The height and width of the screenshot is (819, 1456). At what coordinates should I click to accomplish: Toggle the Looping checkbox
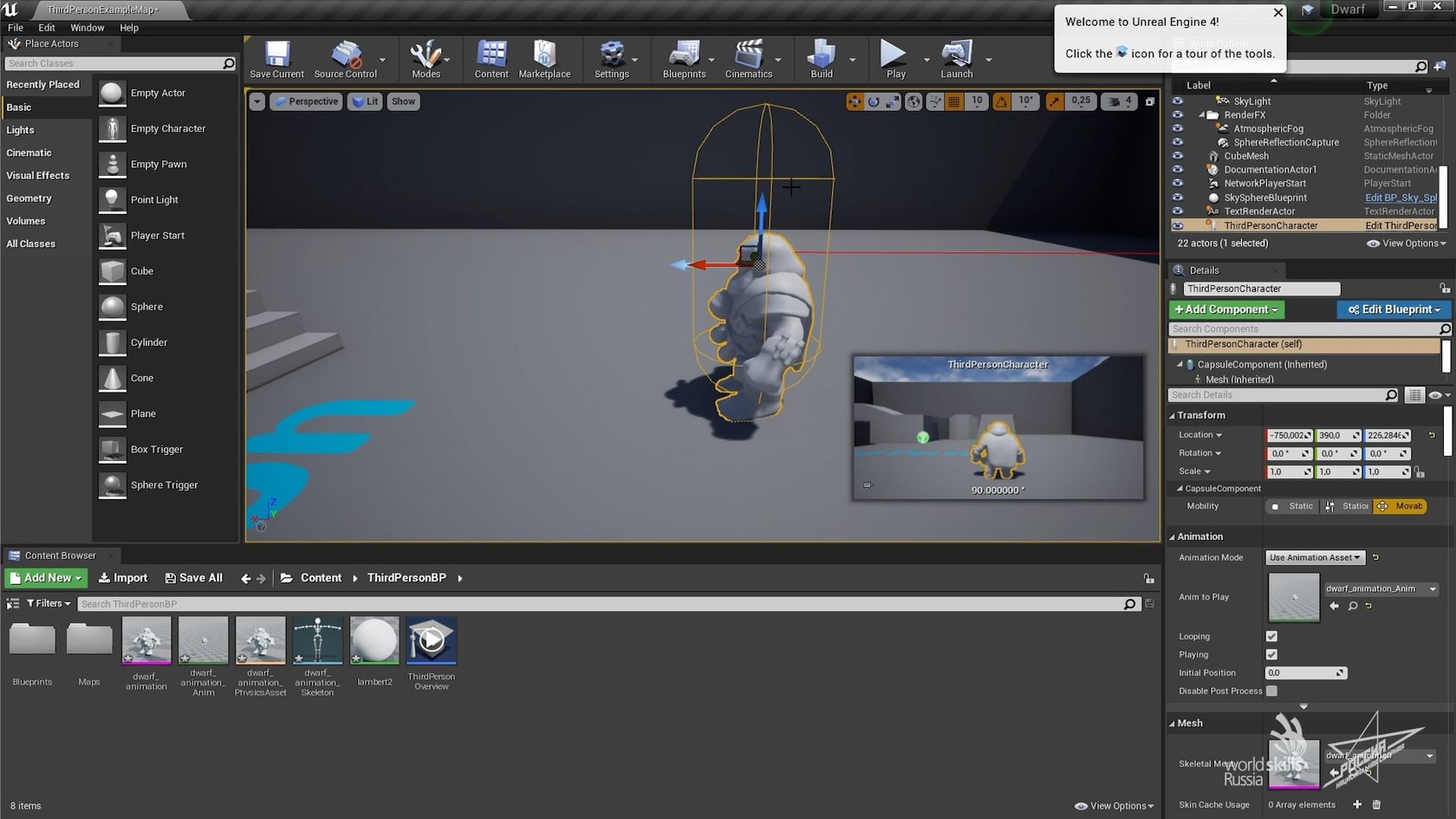pyautogui.click(x=1271, y=636)
